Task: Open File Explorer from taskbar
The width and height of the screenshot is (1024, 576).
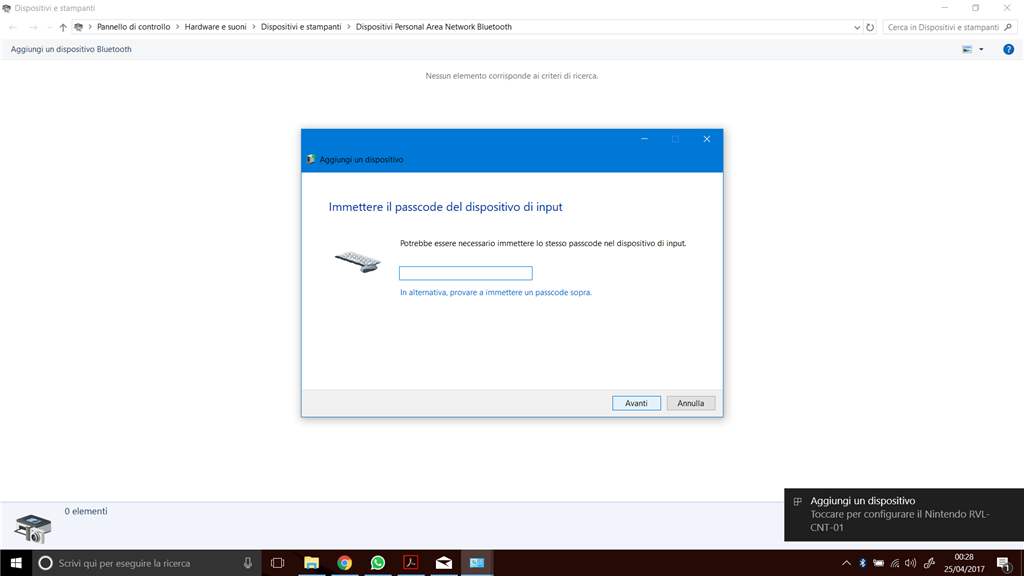Action: (x=312, y=563)
